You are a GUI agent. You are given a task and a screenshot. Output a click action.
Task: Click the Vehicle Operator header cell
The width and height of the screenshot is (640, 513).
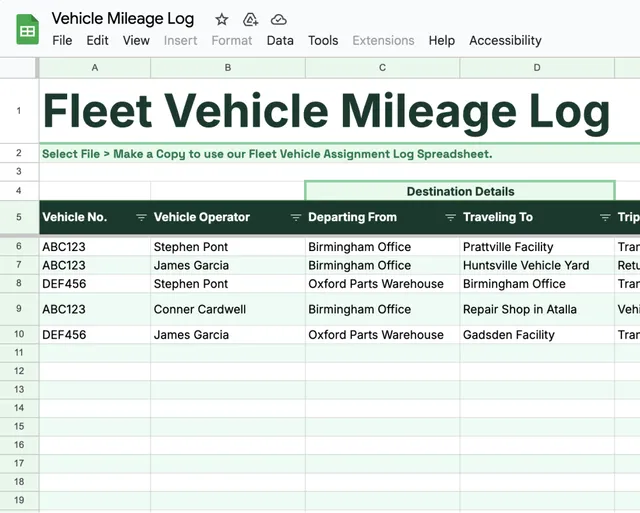(228, 217)
